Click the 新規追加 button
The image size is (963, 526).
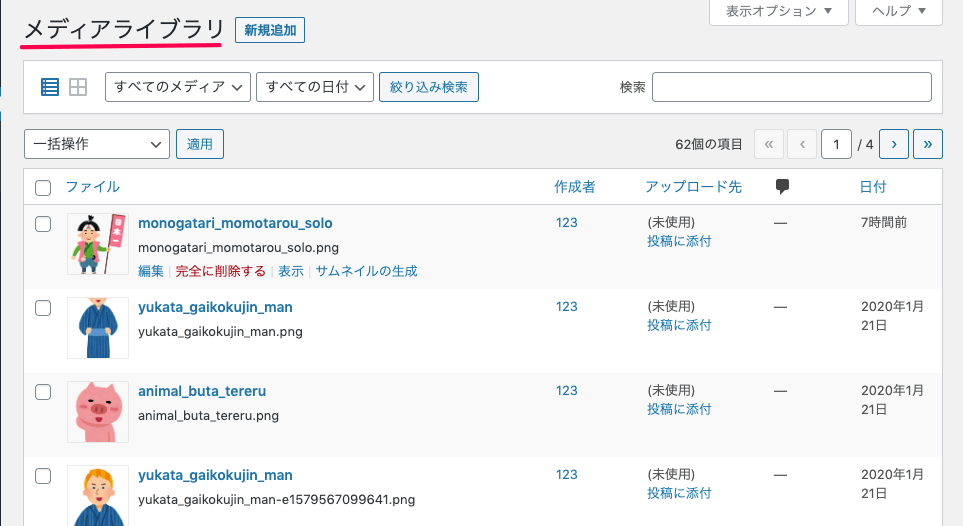[x=270, y=30]
